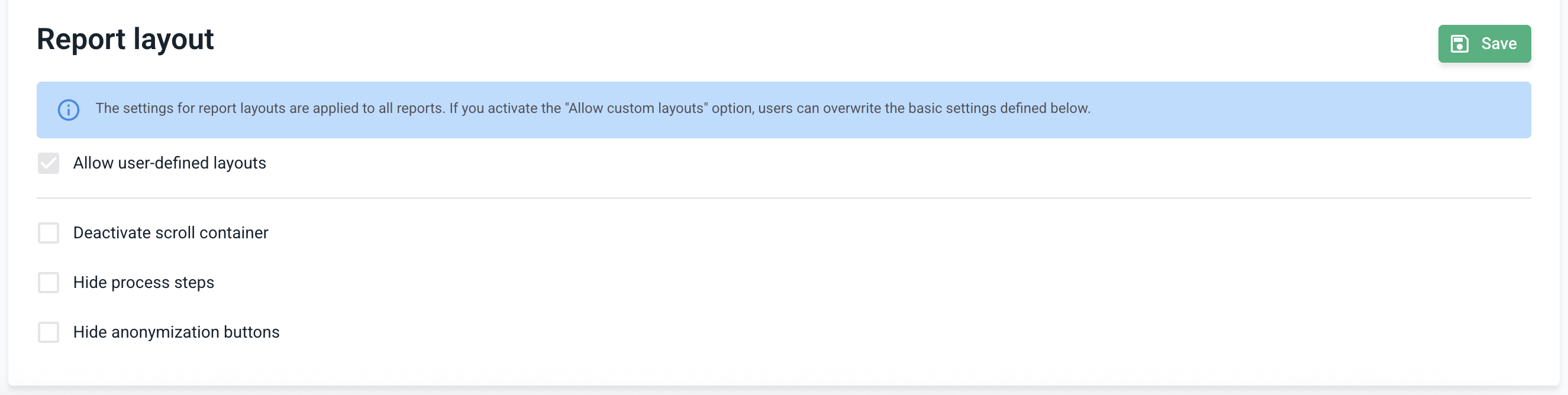1568x395 pixels.
Task: Click the floppy disk icon on Save
Action: 1460,44
